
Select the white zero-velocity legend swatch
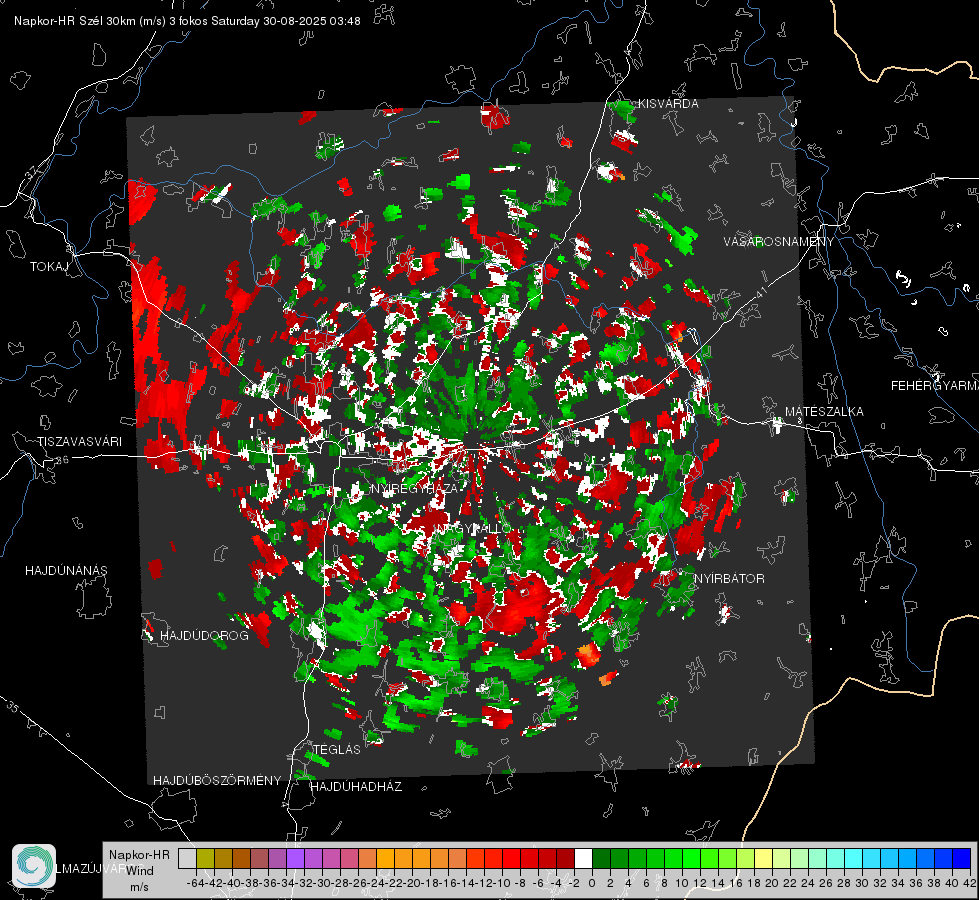tap(583, 858)
